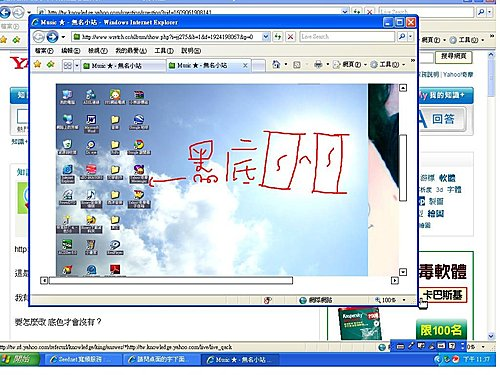The height and width of the screenshot is (375, 500).
Task: Switch to the first Music ★ 無名小站 tab
Action: (123, 66)
